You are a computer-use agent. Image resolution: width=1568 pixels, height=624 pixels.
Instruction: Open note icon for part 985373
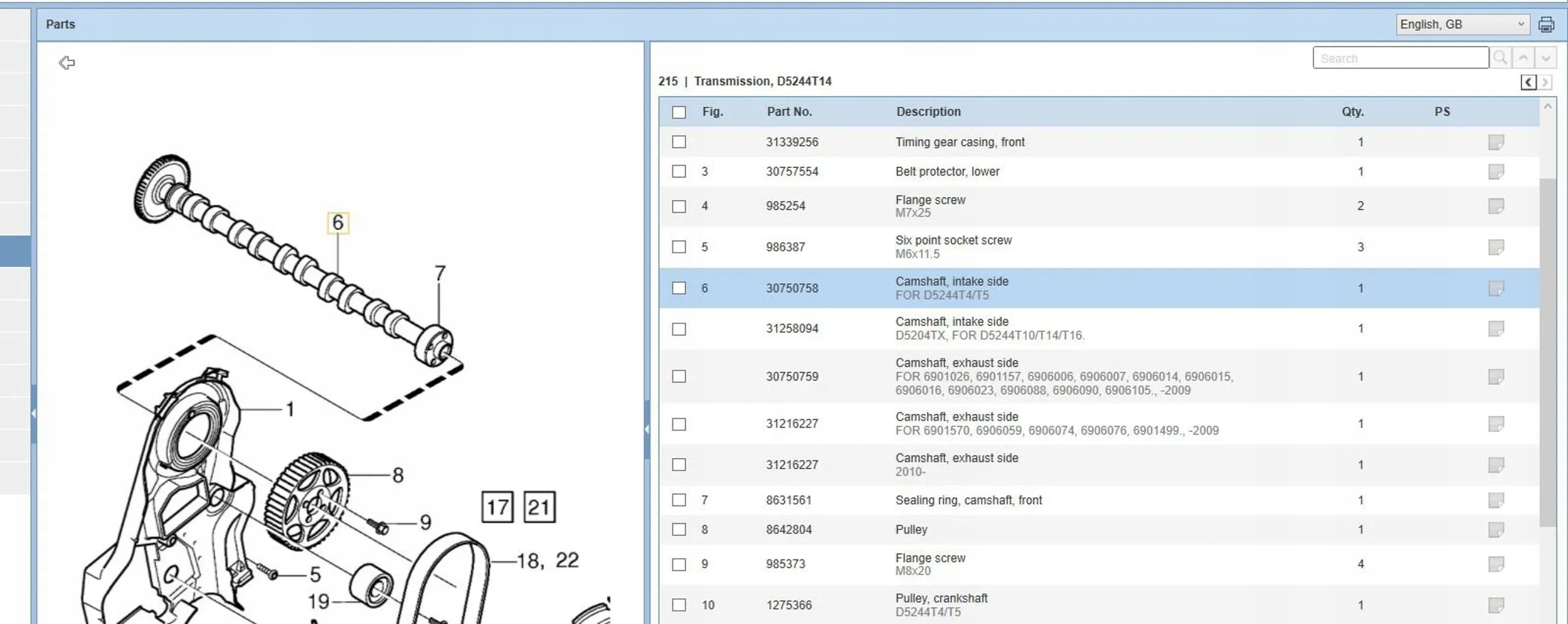1496,564
